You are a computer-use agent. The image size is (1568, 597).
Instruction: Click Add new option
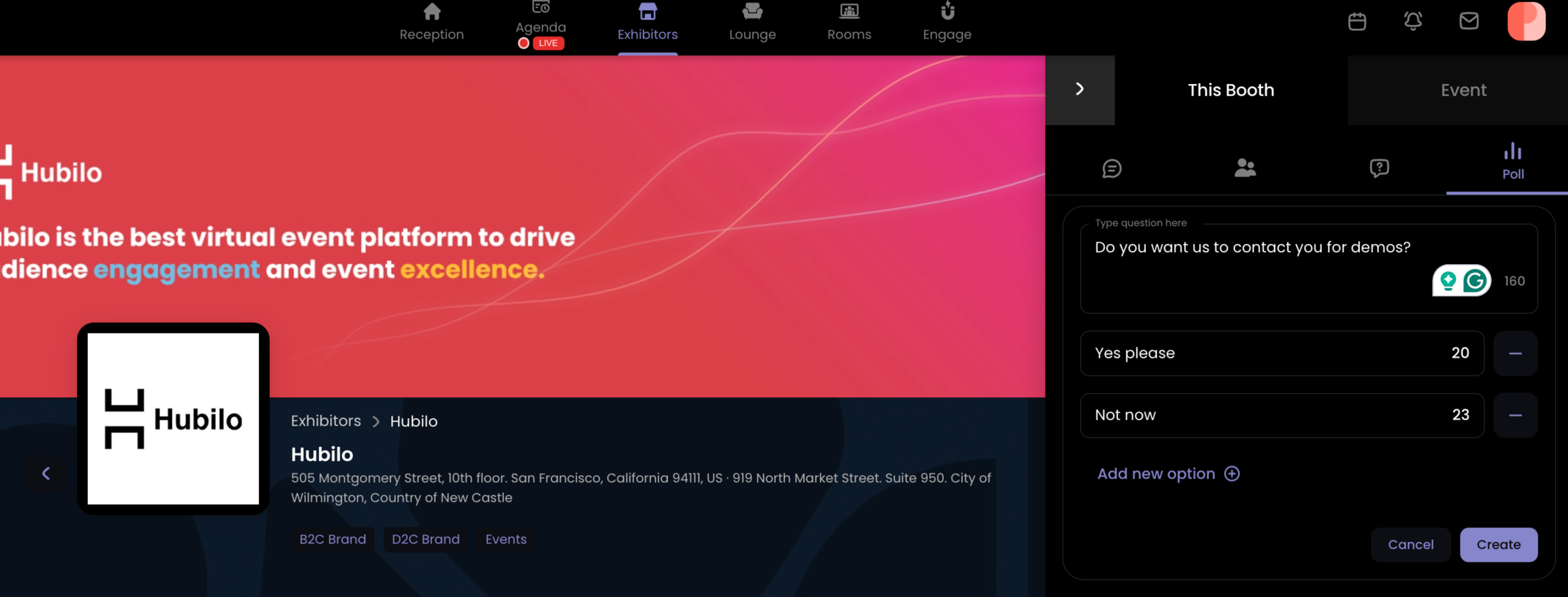(1168, 474)
